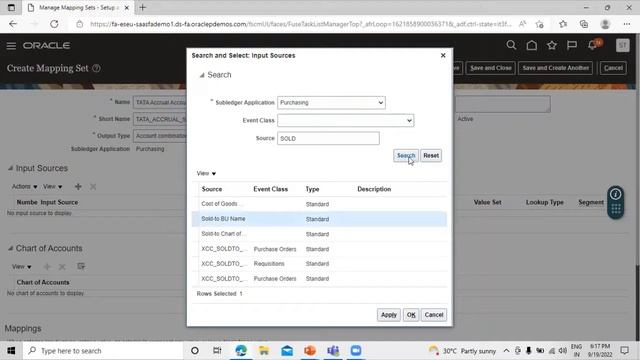Click Save and Create Another button
This screenshot has width=640, height=360.
tap(556, 68)
